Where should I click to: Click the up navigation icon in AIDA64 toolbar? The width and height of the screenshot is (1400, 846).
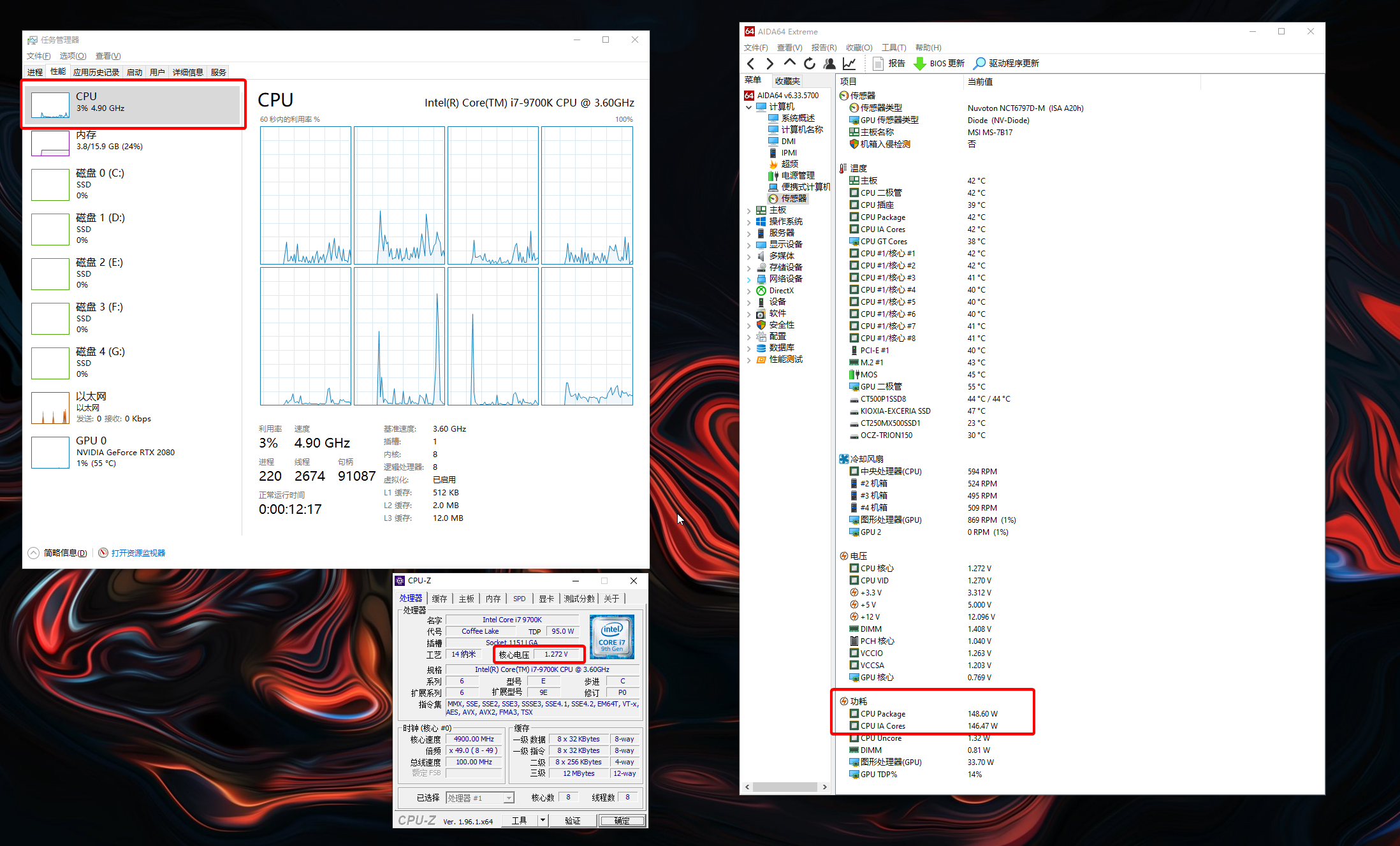789,63
